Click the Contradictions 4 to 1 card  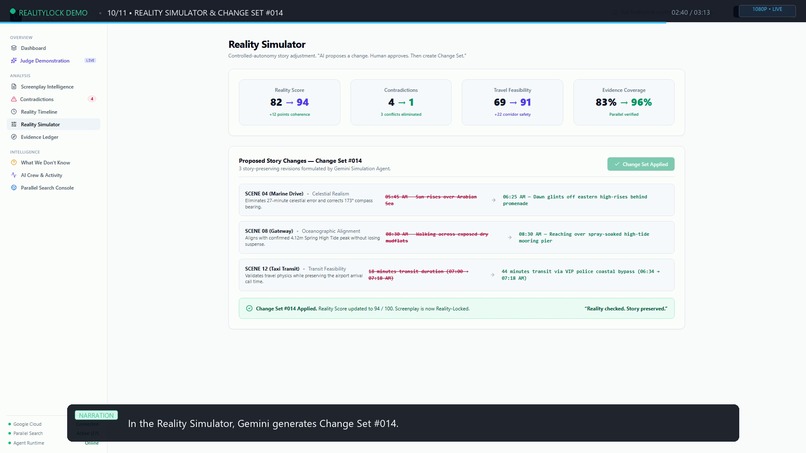[x=401, y=102]
